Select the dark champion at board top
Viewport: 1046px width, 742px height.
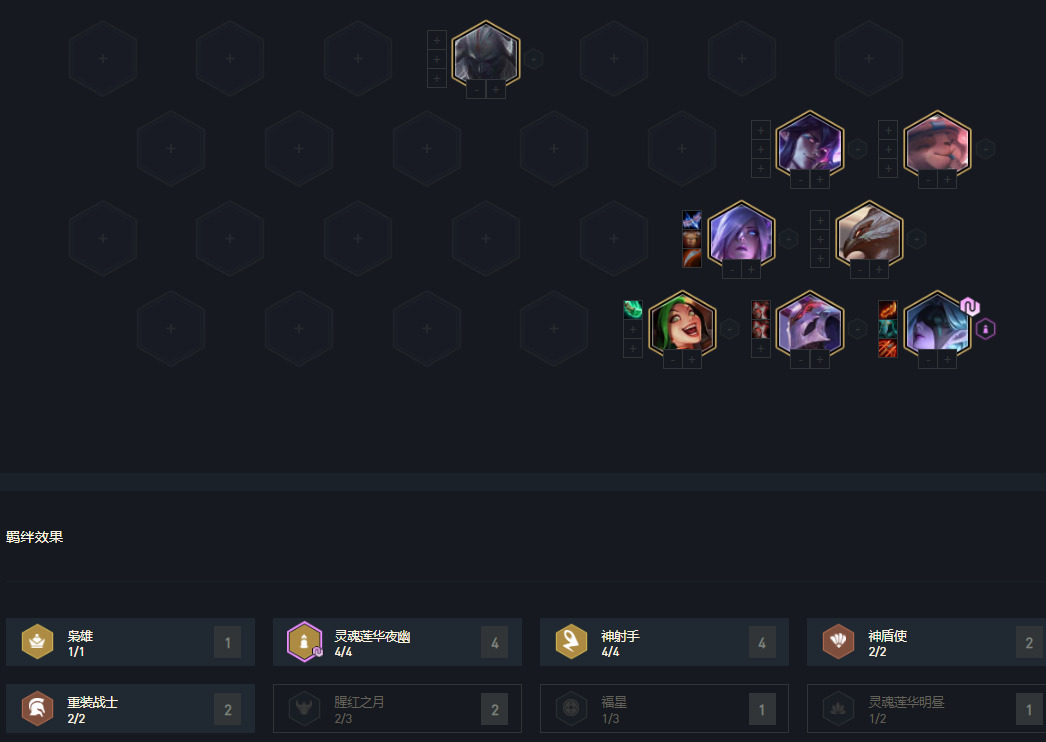tap(486, 56)
